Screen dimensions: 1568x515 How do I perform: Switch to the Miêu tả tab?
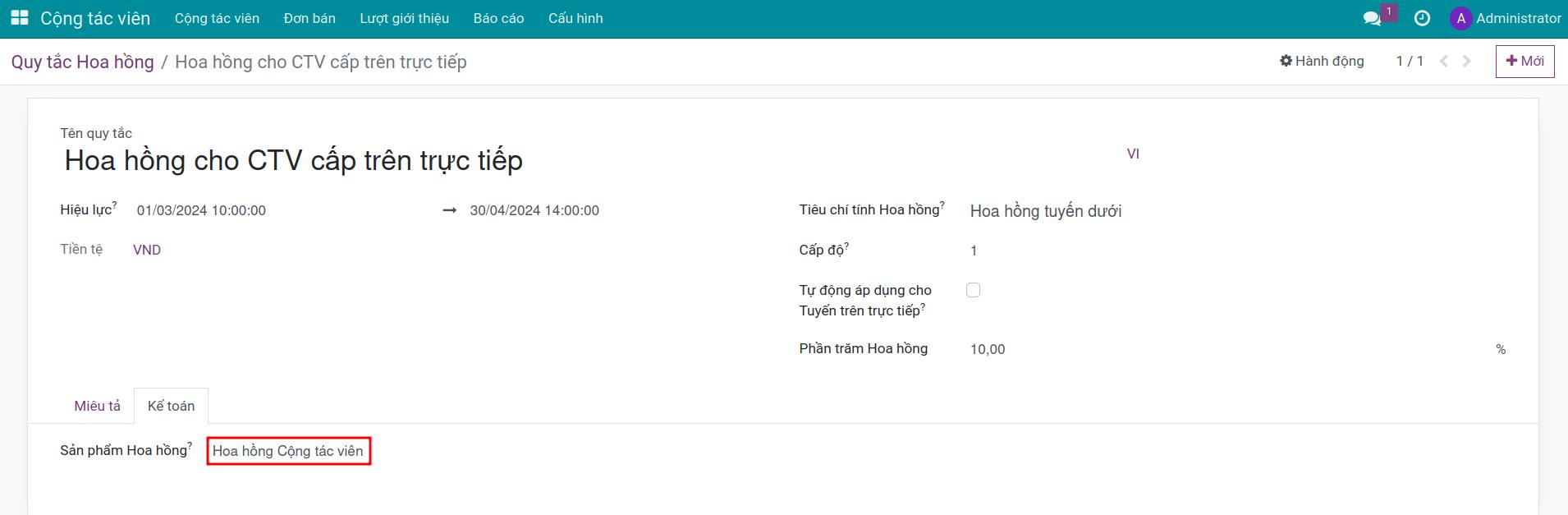click(97, 406)
